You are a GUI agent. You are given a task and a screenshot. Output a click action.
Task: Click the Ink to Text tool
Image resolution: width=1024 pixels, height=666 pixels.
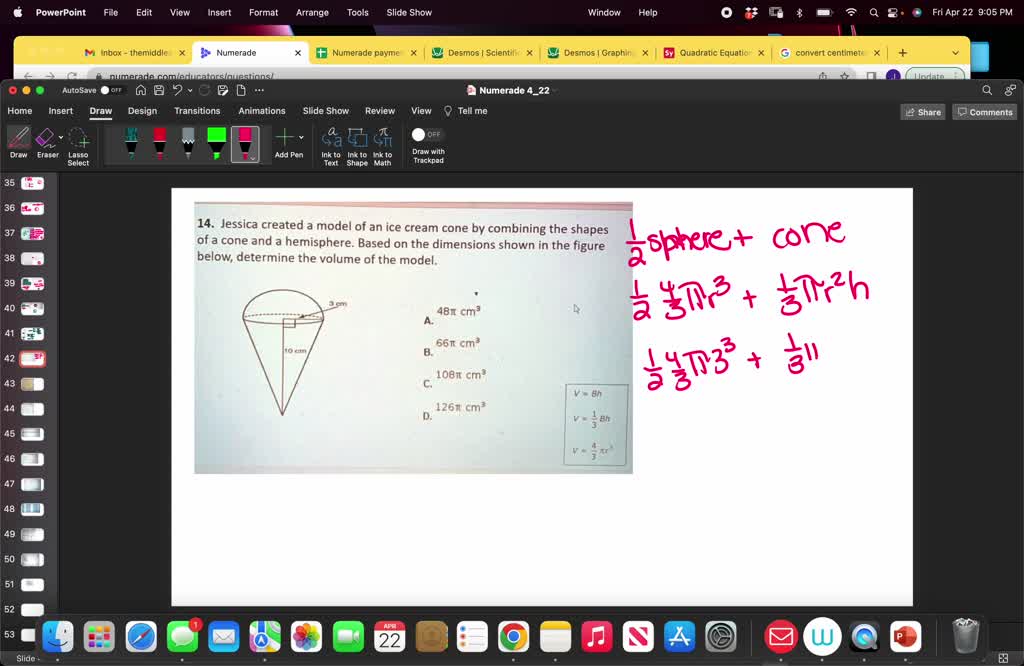(x=331, y=148)
